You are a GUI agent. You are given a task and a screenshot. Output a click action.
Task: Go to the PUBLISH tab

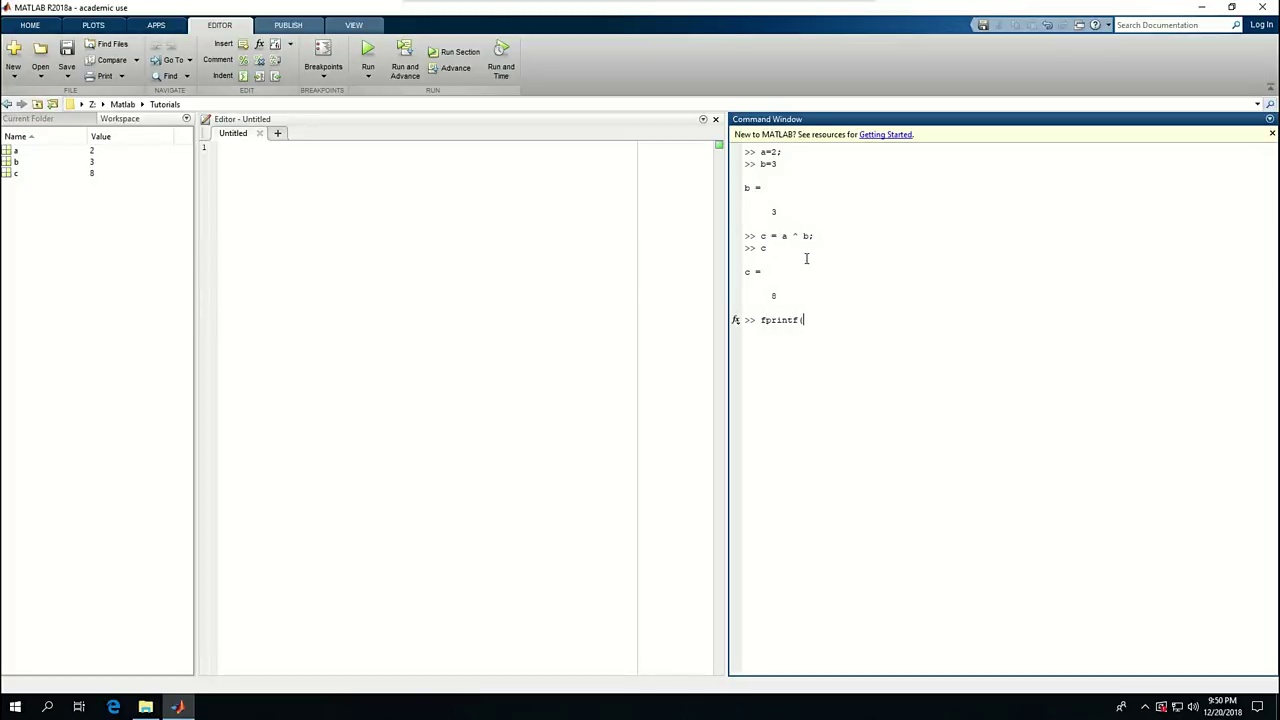[288, 25]
